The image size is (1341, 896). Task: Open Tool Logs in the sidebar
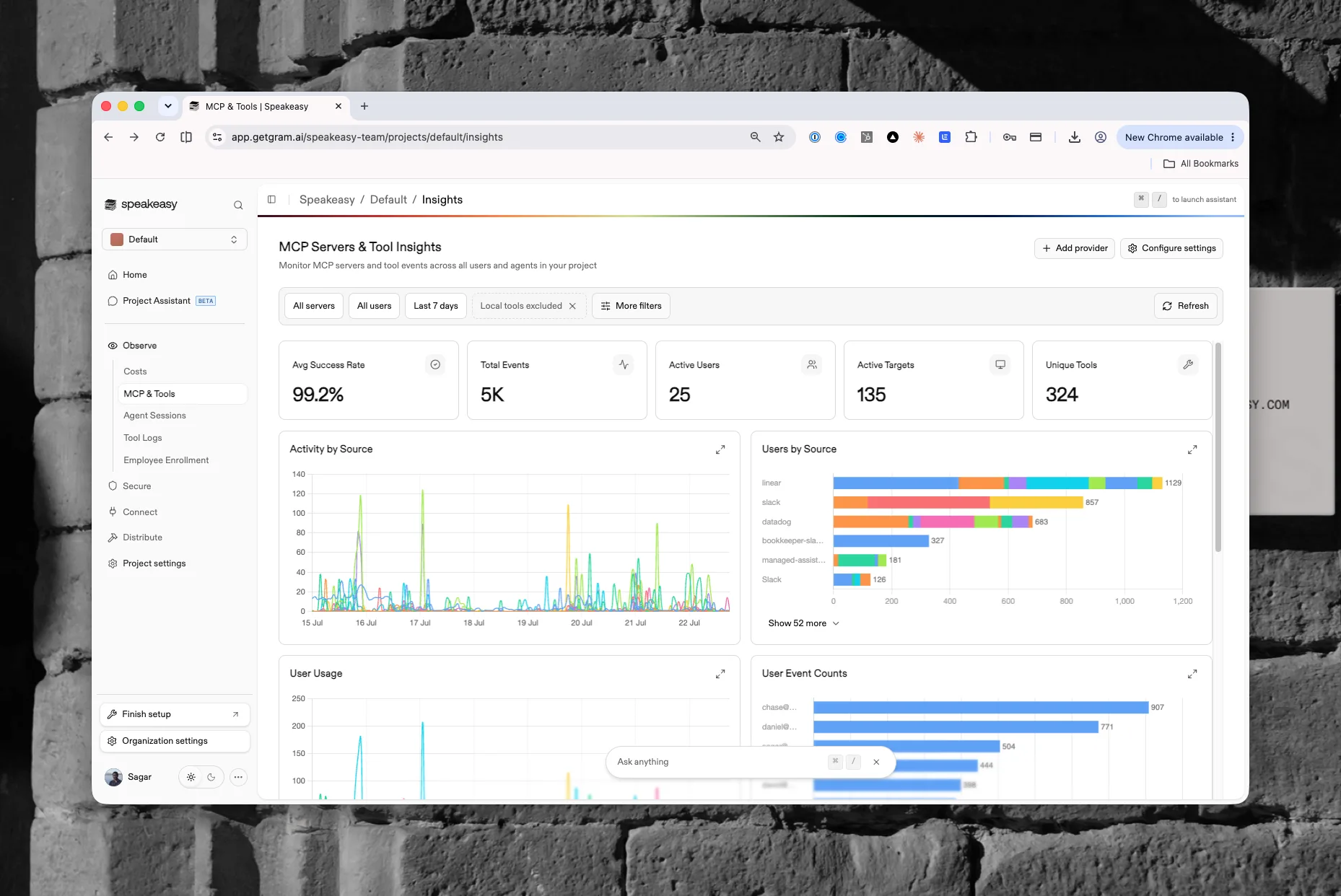click(x=143, y=438)
